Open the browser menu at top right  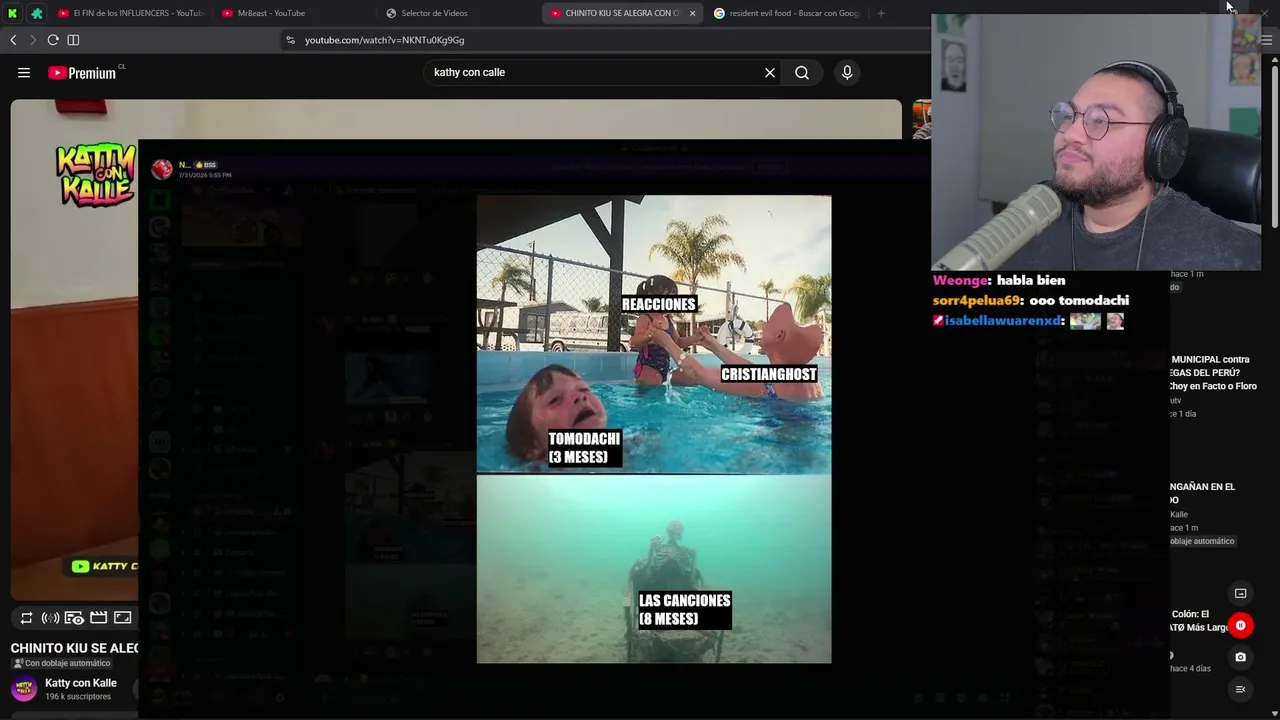(x=1266, y=40)
